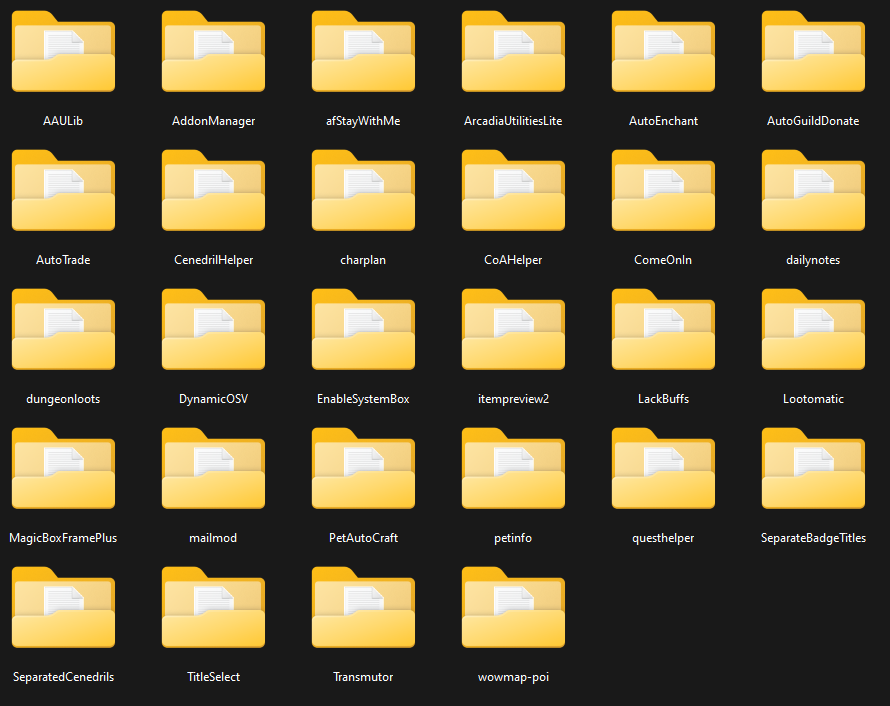Select the PetAutoCraft folder
This screenshot has width=890, height=706.
coord(363,470)
